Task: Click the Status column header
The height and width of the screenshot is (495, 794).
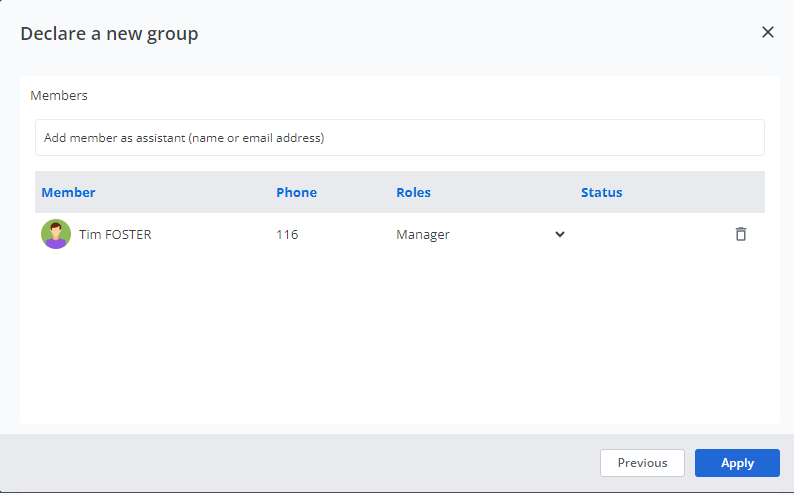Action: click(x=601, y=192)
